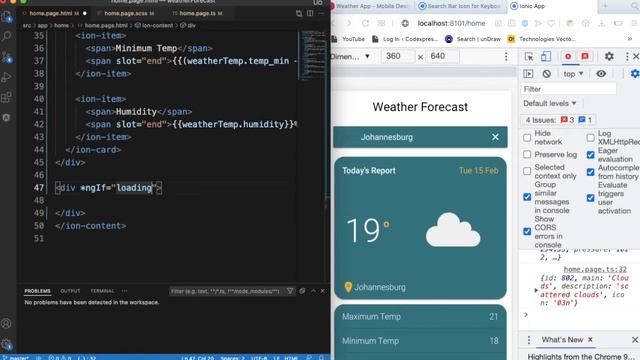
Task: Disable Group similar messages checkbox
Action: click(x=527, y=197)
